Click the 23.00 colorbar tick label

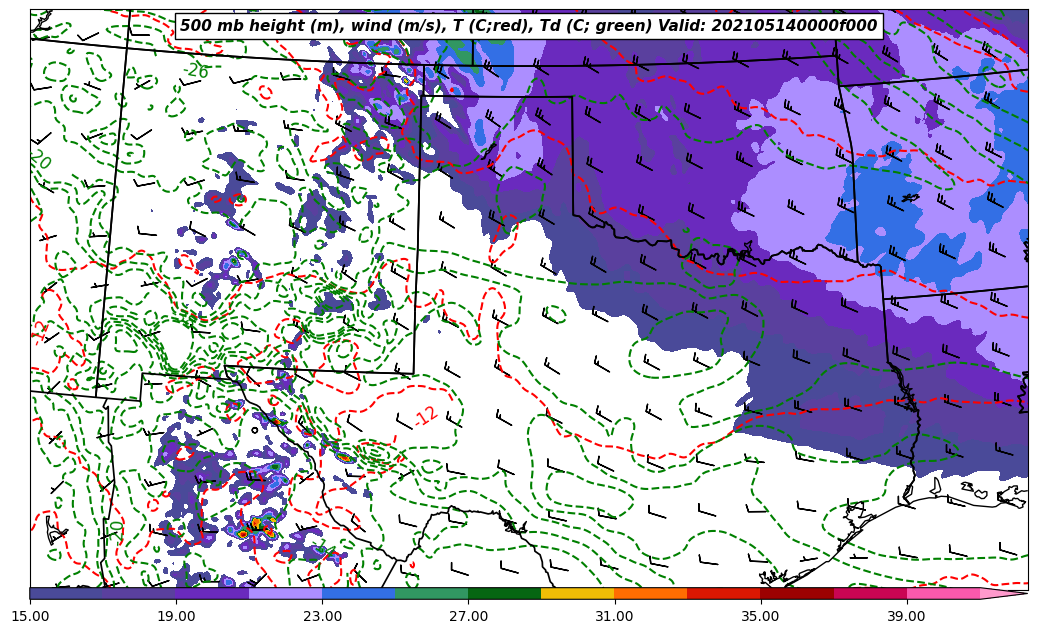(x=322, y=617)
